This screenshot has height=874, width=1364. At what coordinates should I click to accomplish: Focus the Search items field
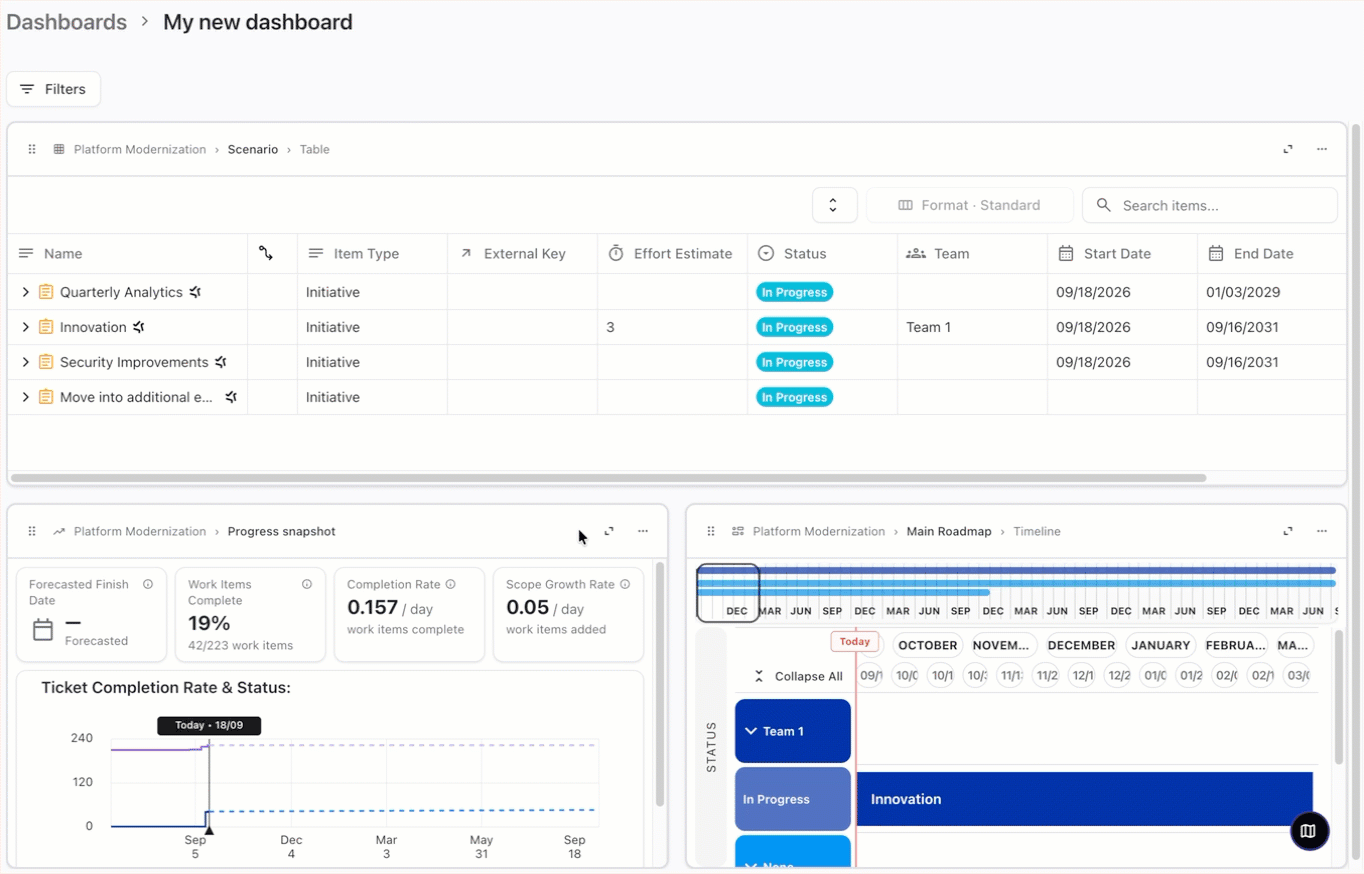(1210, 205)
